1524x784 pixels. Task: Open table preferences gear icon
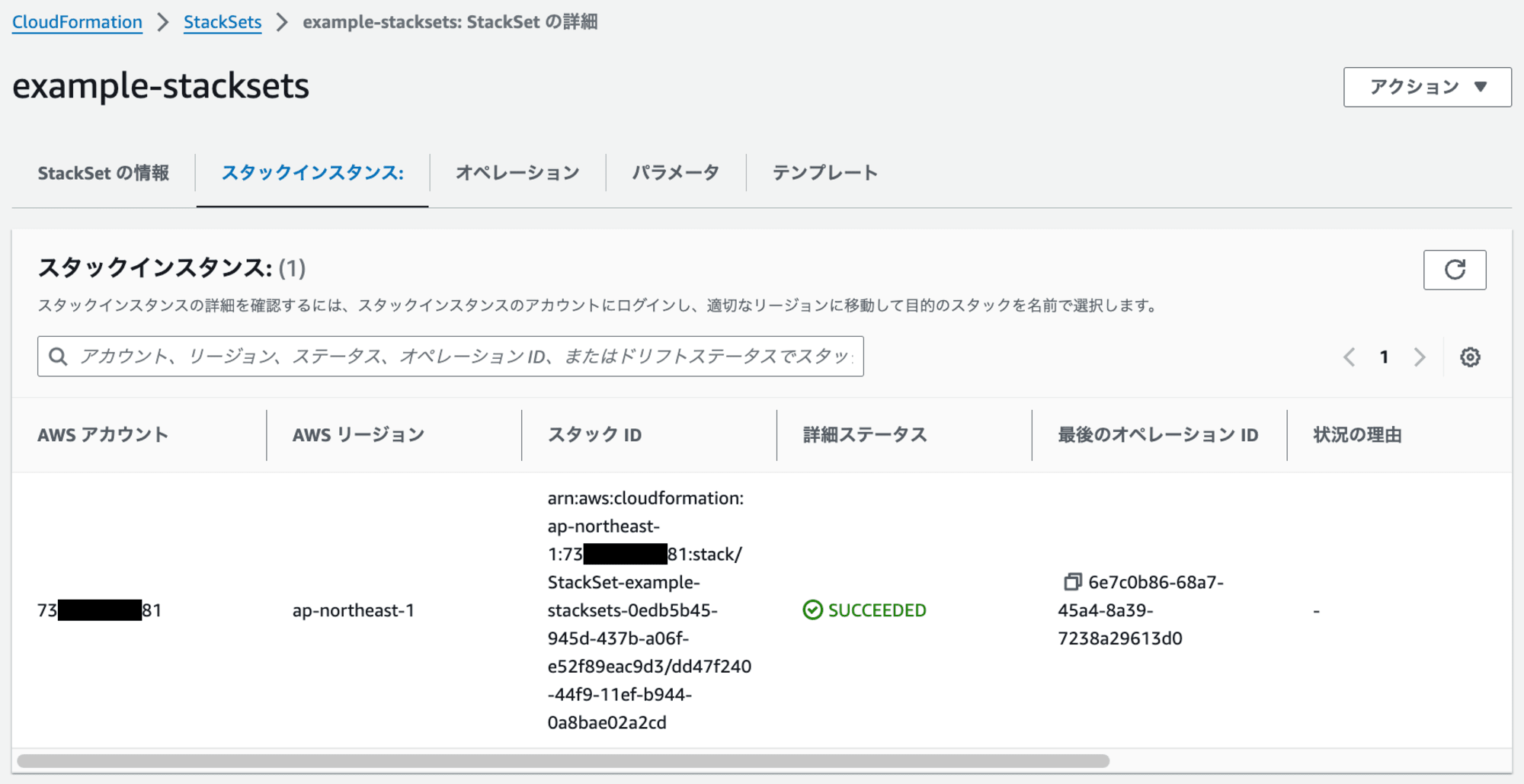[x=1470, y=357]
